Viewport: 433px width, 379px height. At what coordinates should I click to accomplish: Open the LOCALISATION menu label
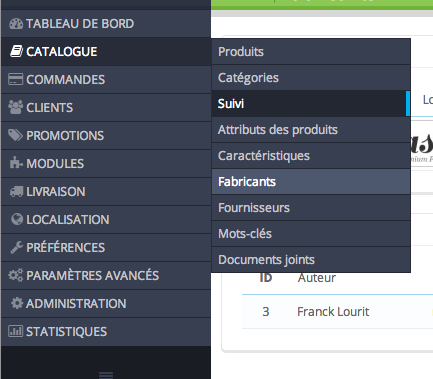68,220
